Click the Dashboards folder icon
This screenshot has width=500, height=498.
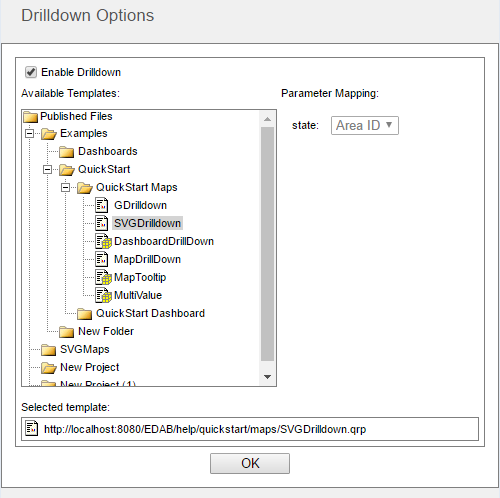(x=67, y=152)
